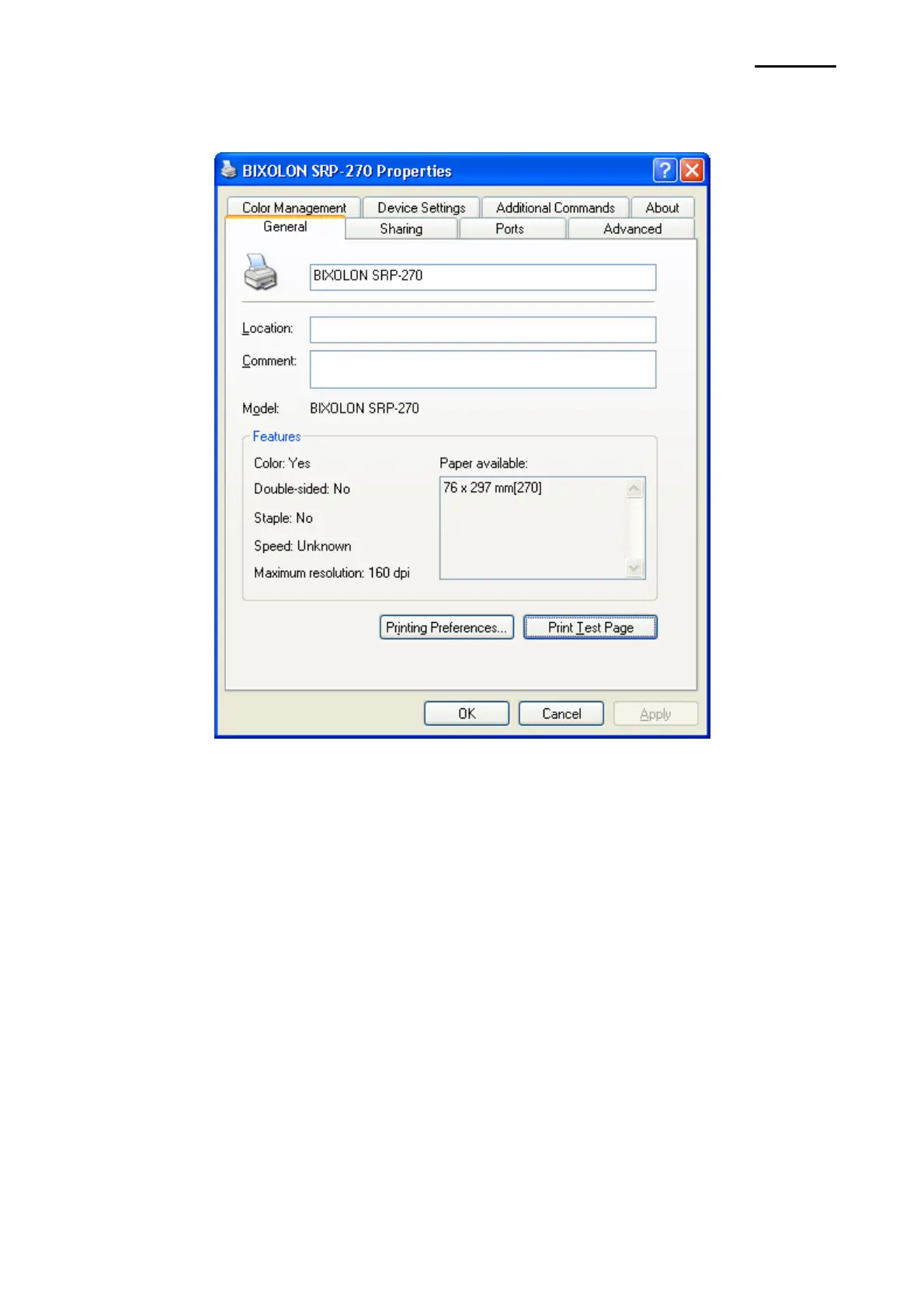Screen dimensions: 924x1308
Task: Click the Model: BIXOLON SRP-270 text
Action: pos(330,408)
